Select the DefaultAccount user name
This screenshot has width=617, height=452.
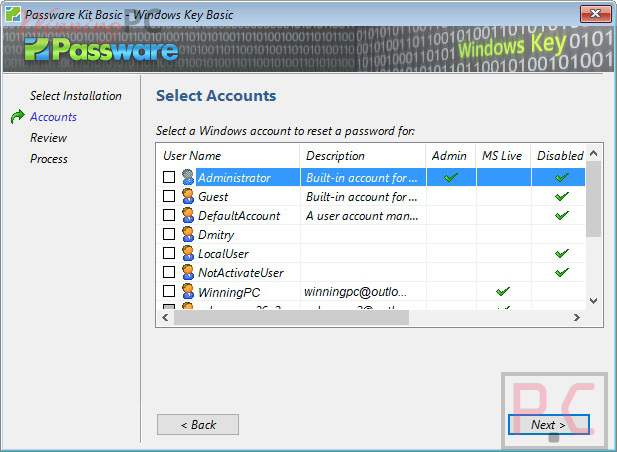click(239, 216)
